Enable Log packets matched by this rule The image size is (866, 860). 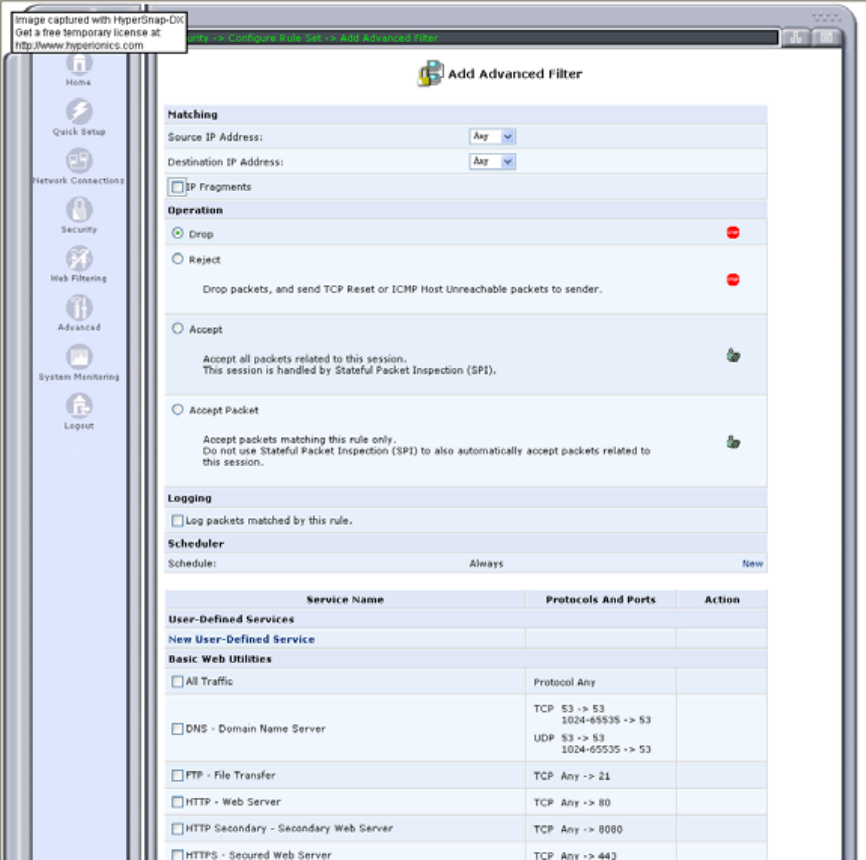tap(177, 520)
